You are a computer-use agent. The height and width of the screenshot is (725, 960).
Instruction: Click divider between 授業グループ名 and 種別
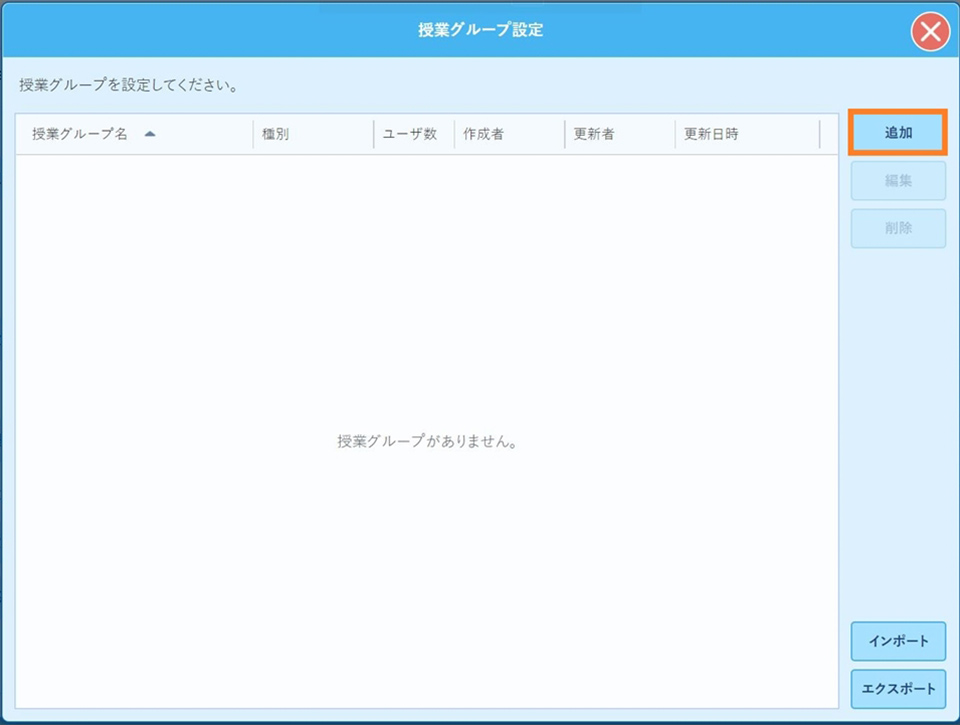254,134
